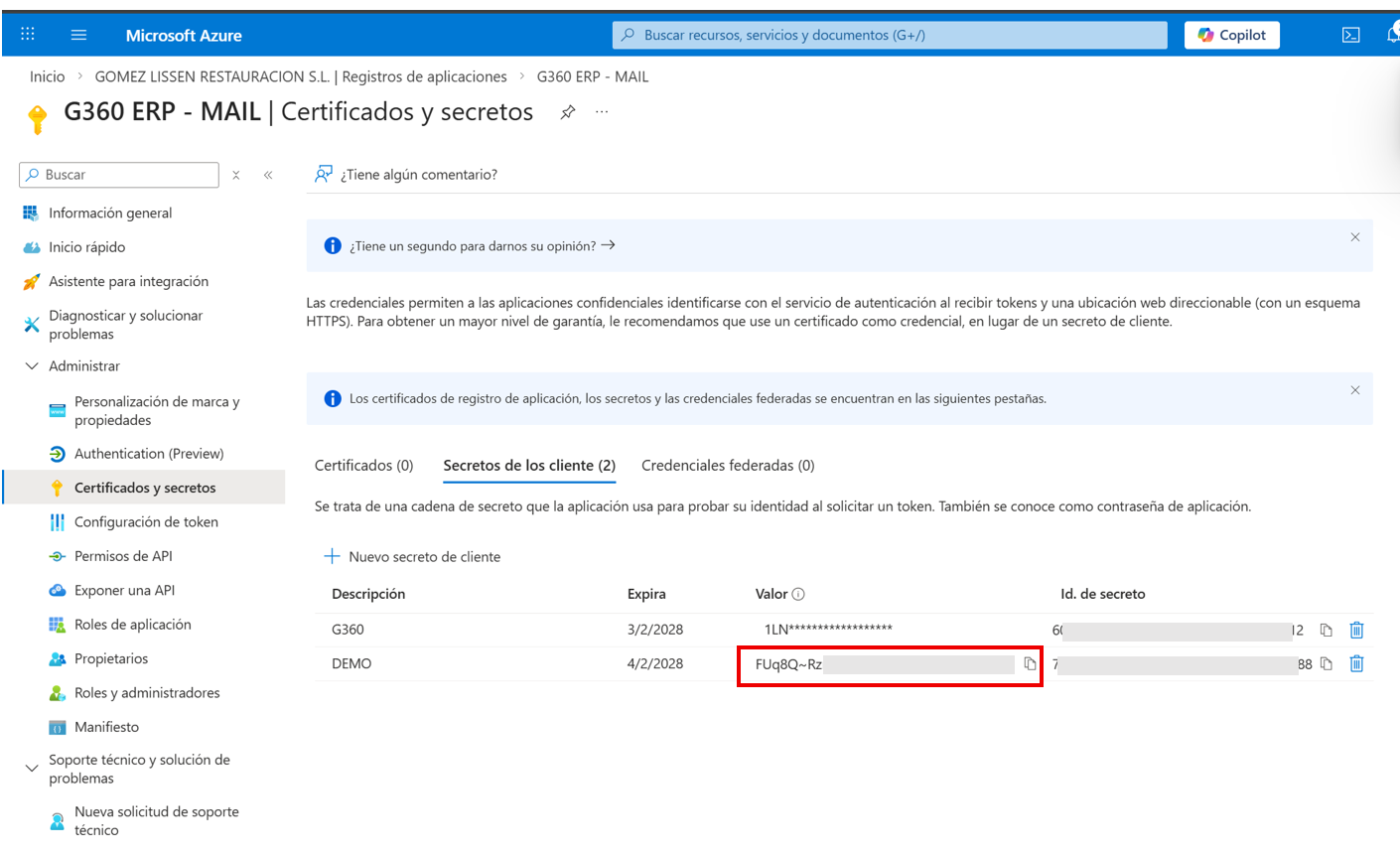1400x856 pixels.
Task: Delete the G360 client secret
Action: (x=1356, y=630)
